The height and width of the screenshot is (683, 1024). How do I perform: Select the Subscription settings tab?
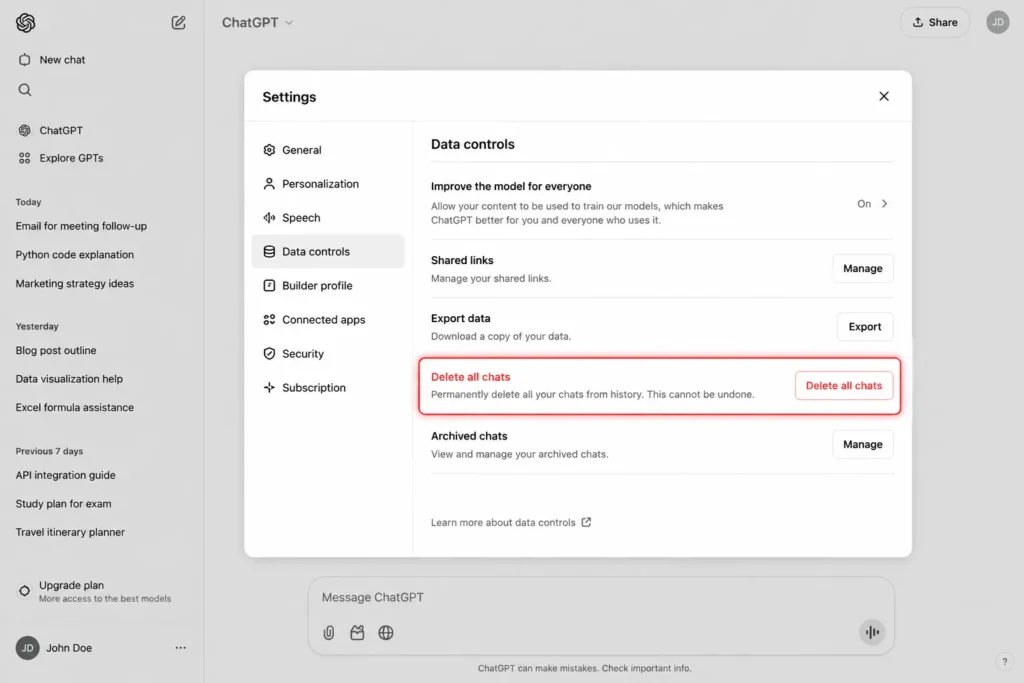(328, 387)
